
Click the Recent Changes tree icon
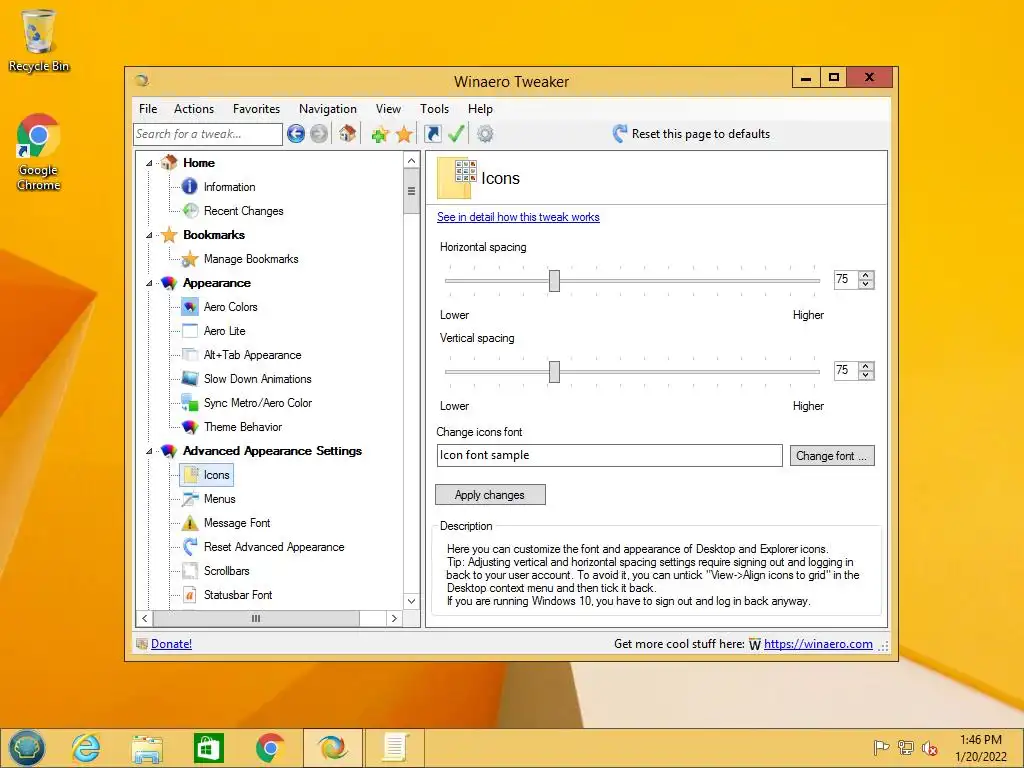[190, 210]
